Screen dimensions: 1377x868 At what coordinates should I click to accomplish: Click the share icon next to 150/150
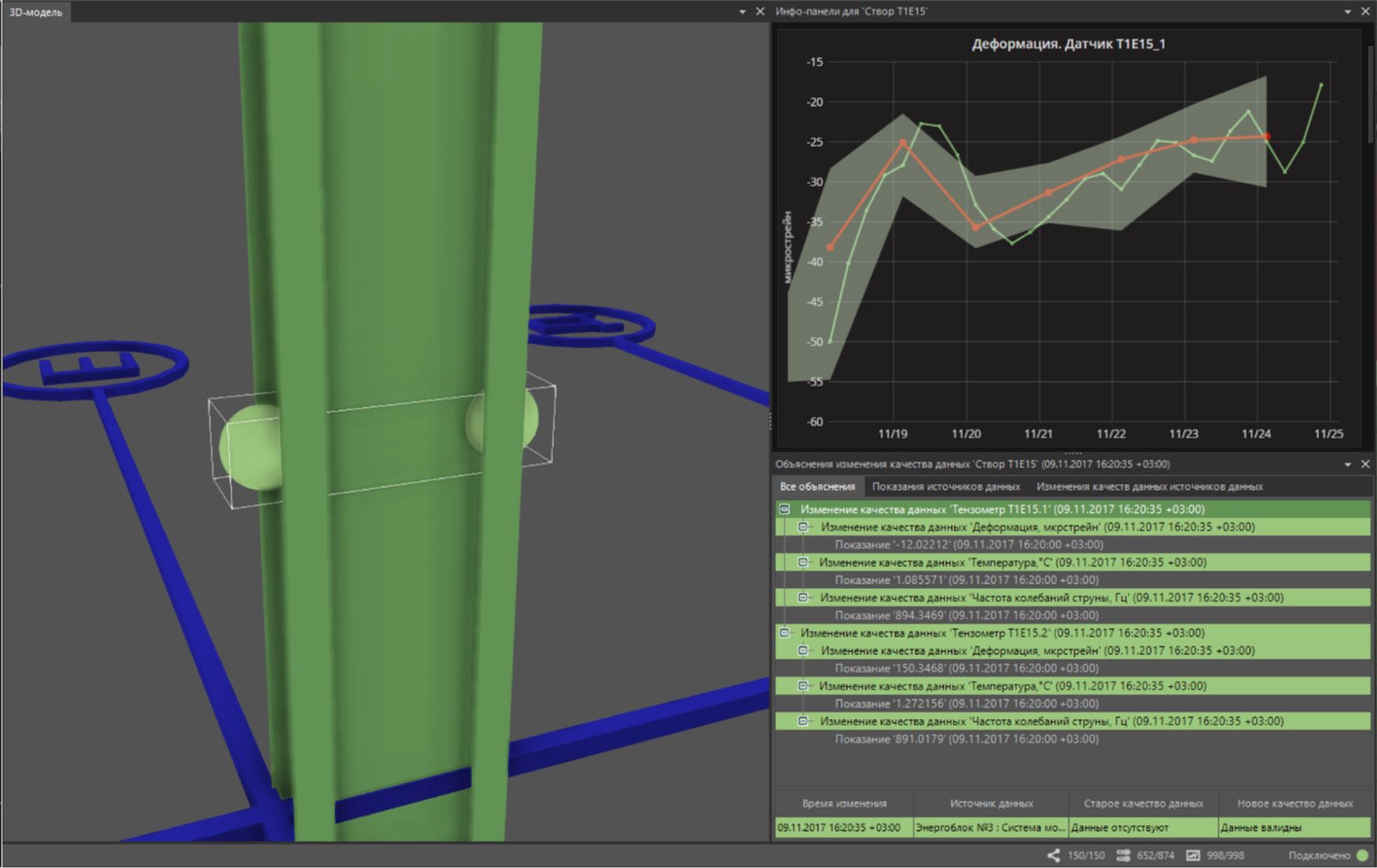(x=1053, y=855)
